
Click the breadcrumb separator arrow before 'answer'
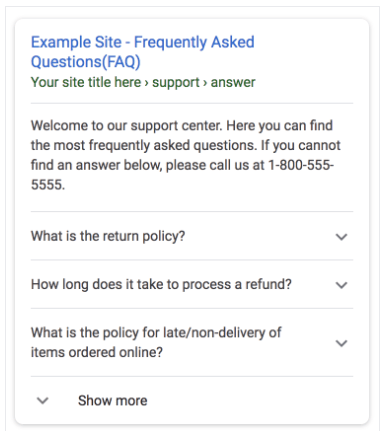(x=205, y=83)
